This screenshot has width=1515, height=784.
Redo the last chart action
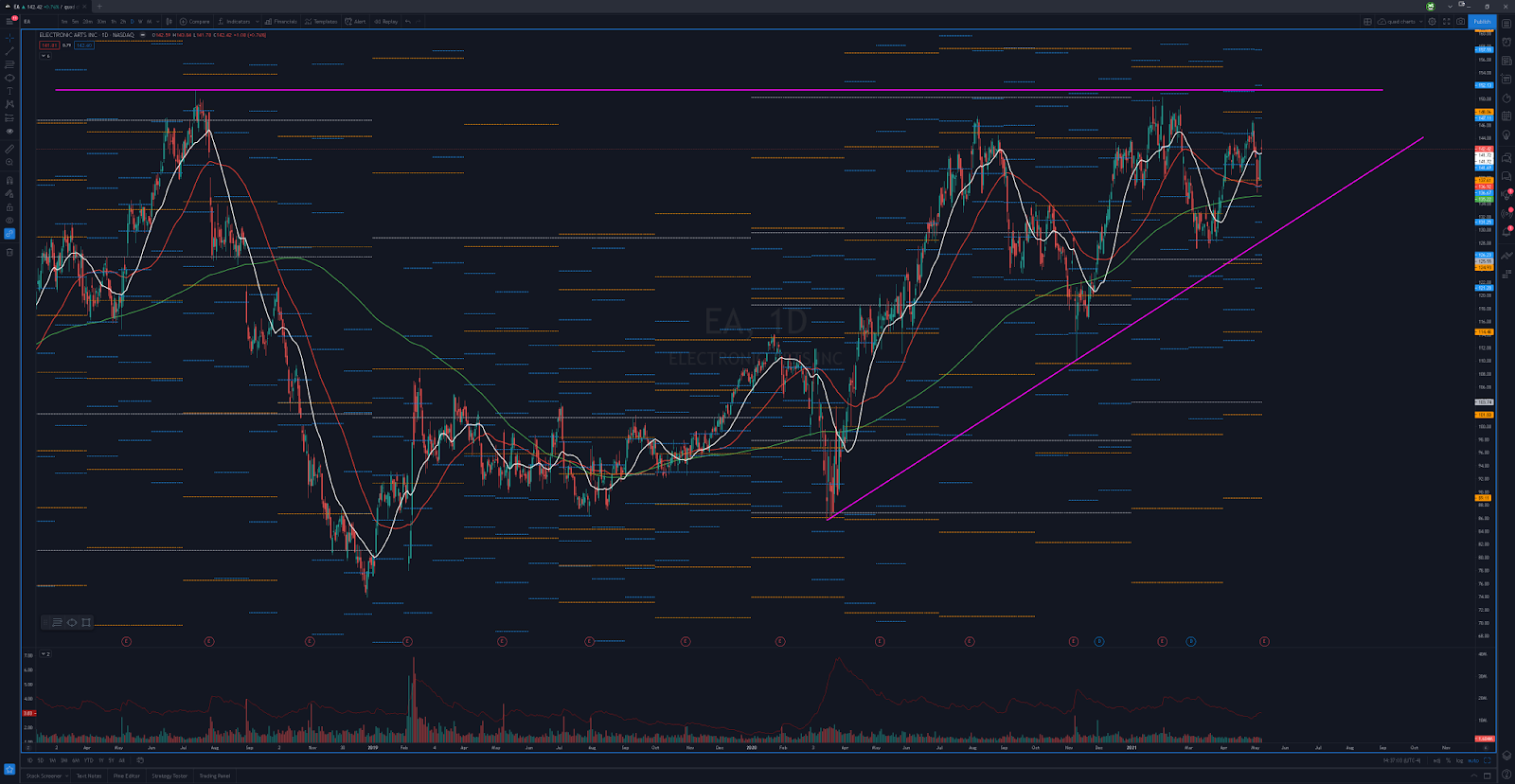tap(419, 21)
